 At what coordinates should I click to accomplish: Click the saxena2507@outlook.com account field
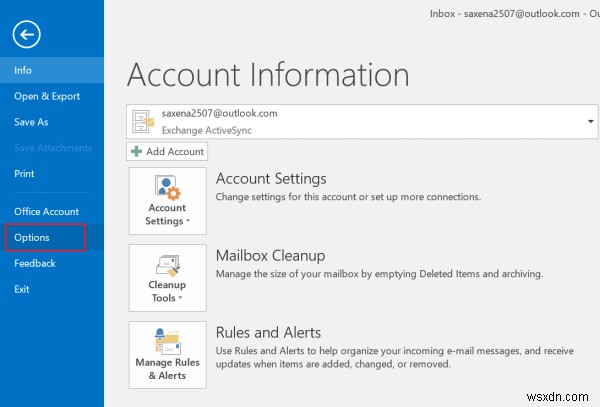pyautogui.click(x=360, y=121)
